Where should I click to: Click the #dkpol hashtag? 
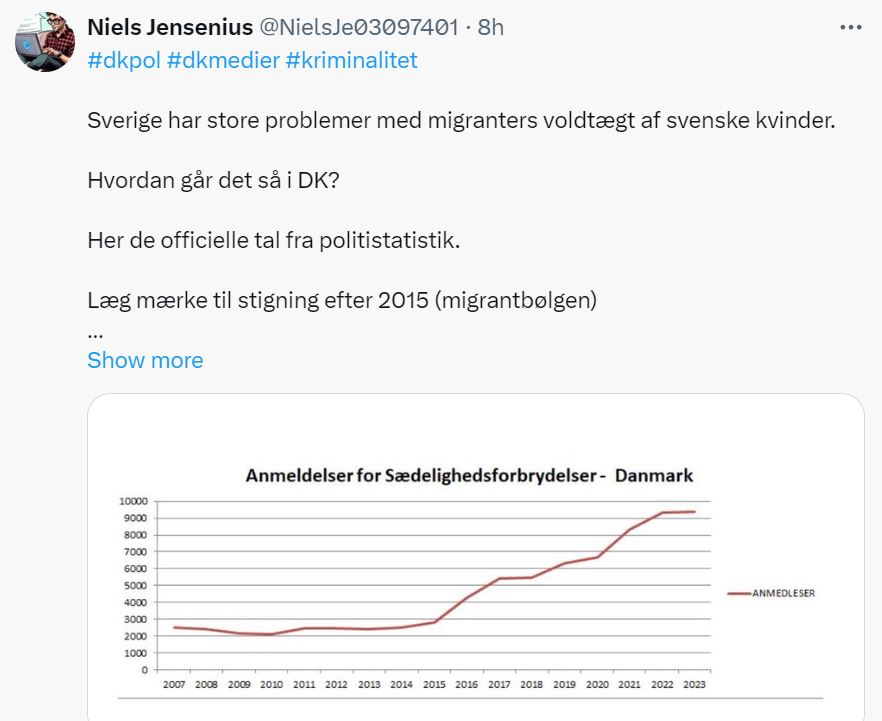pos(124,60)
